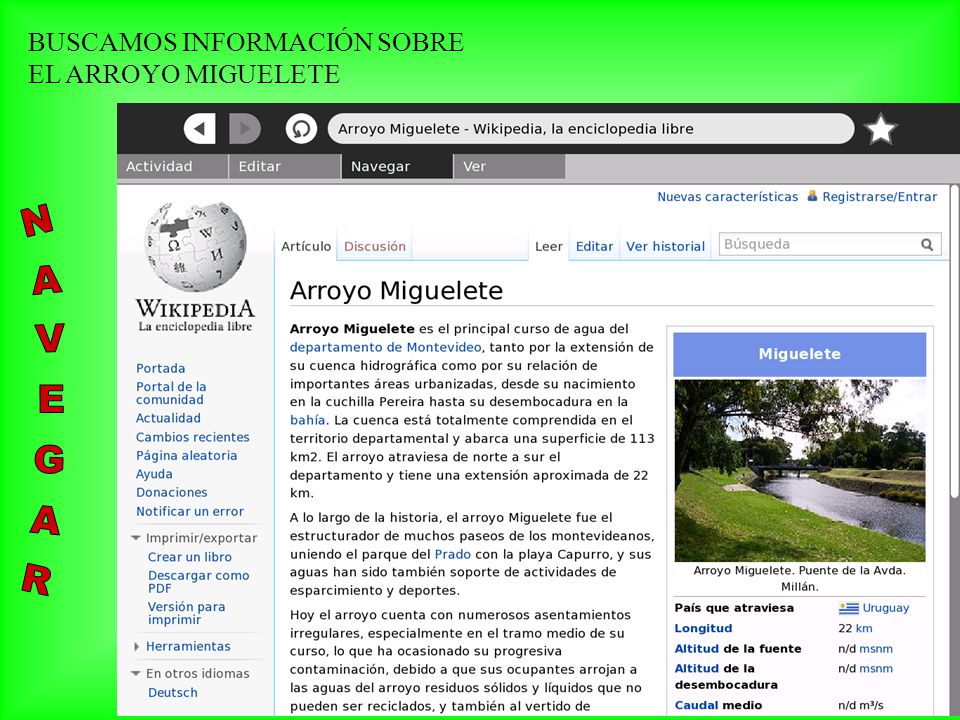Open the Ver historial tab
Screen dimensions: 960x720
tap(666, 246)
